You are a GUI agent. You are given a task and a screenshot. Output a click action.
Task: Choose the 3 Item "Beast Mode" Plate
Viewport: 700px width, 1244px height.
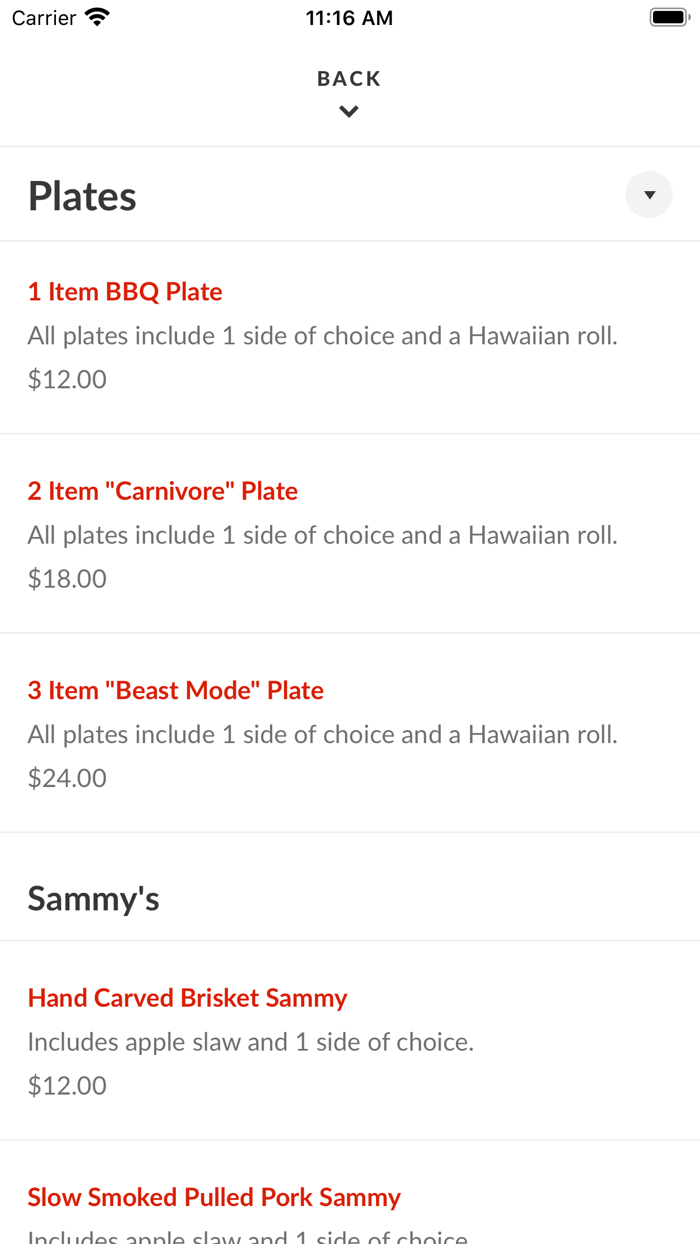pyautogui.click(x=176, y=690)
